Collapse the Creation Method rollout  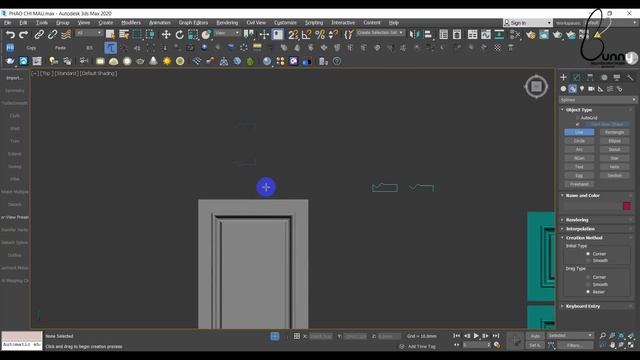(x=584, y=238)
